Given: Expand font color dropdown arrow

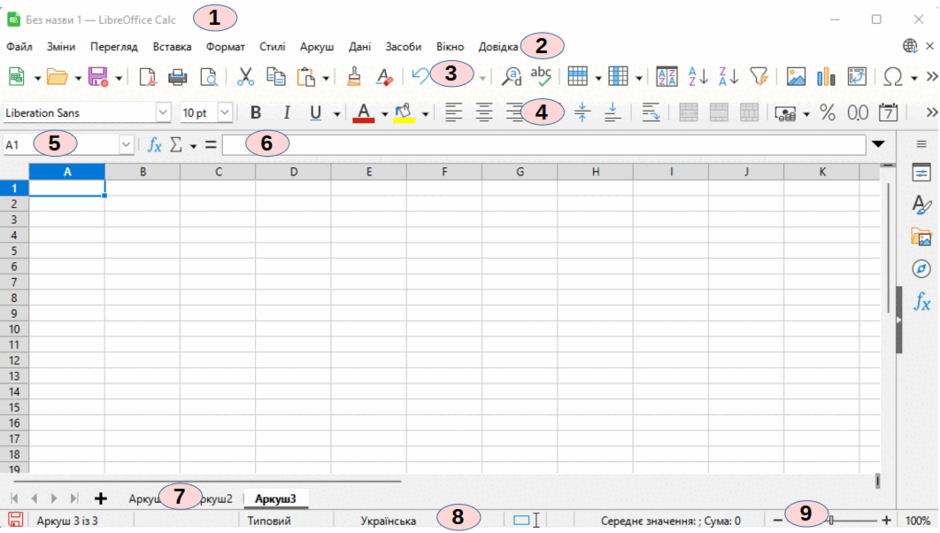Looking at the screenshot, I should tap(385, 114).
